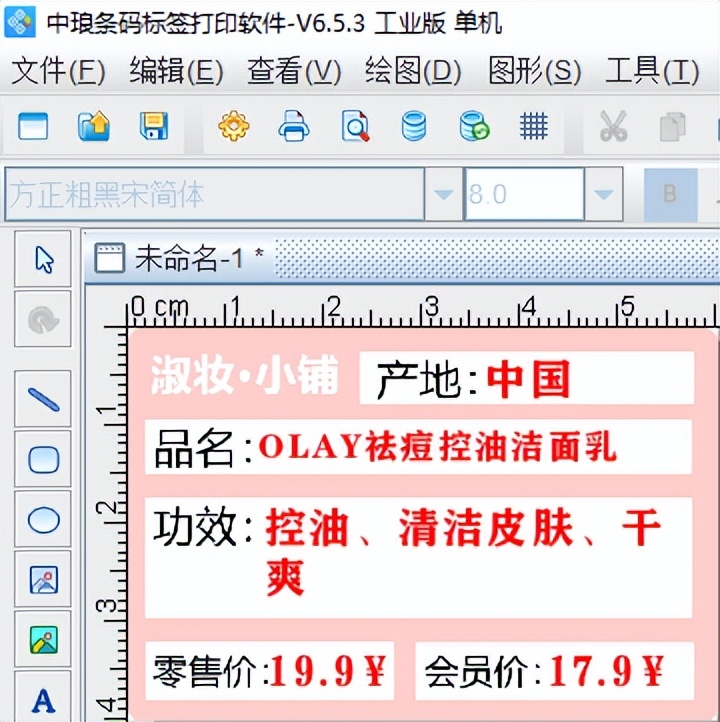The image size is (720, 722).
Task: Click the application logo icon
Action: (x=19, y=21)
